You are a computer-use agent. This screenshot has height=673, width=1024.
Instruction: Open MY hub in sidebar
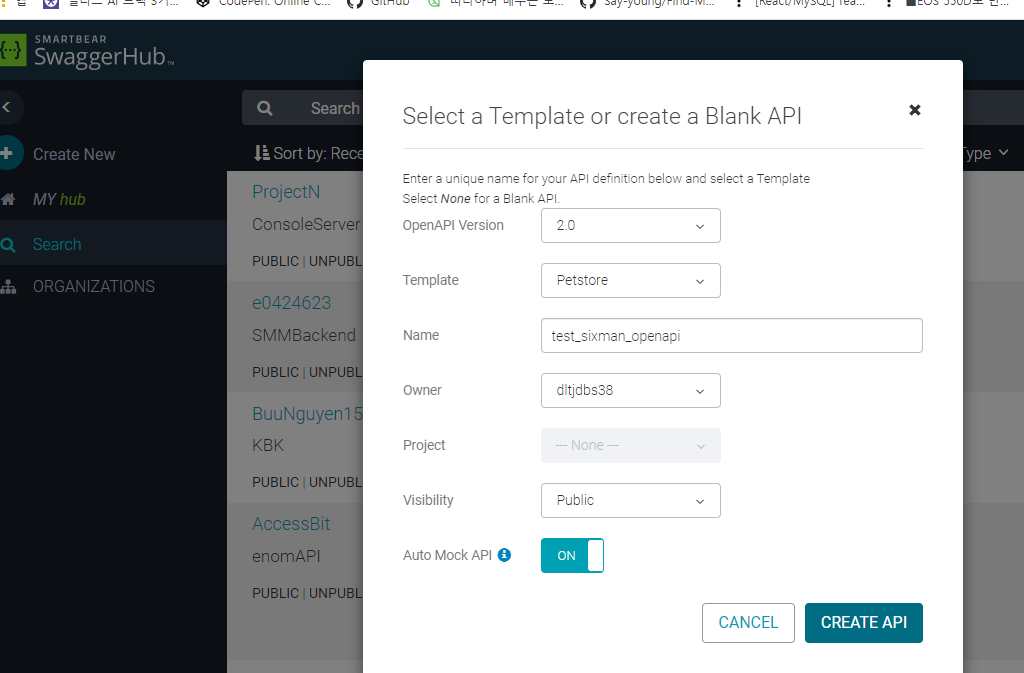(59, 199)
